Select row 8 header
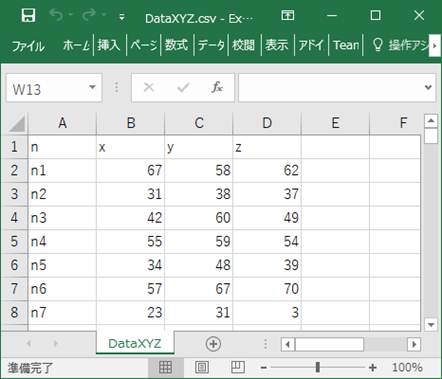Image resolution: width=442 pixels, height=379 pixels. tap(14, 312)
